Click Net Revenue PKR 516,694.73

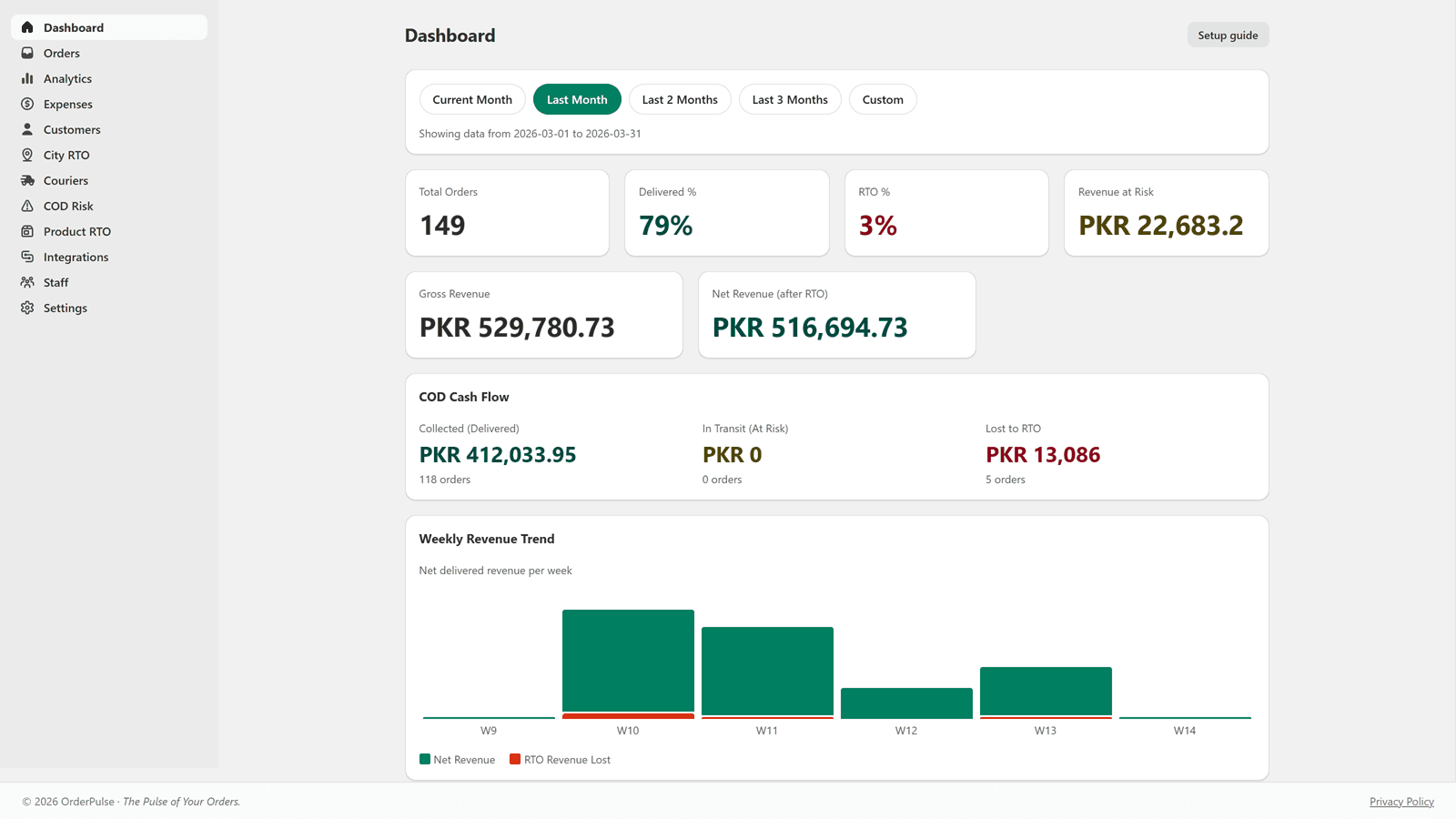tap(810, 327)
